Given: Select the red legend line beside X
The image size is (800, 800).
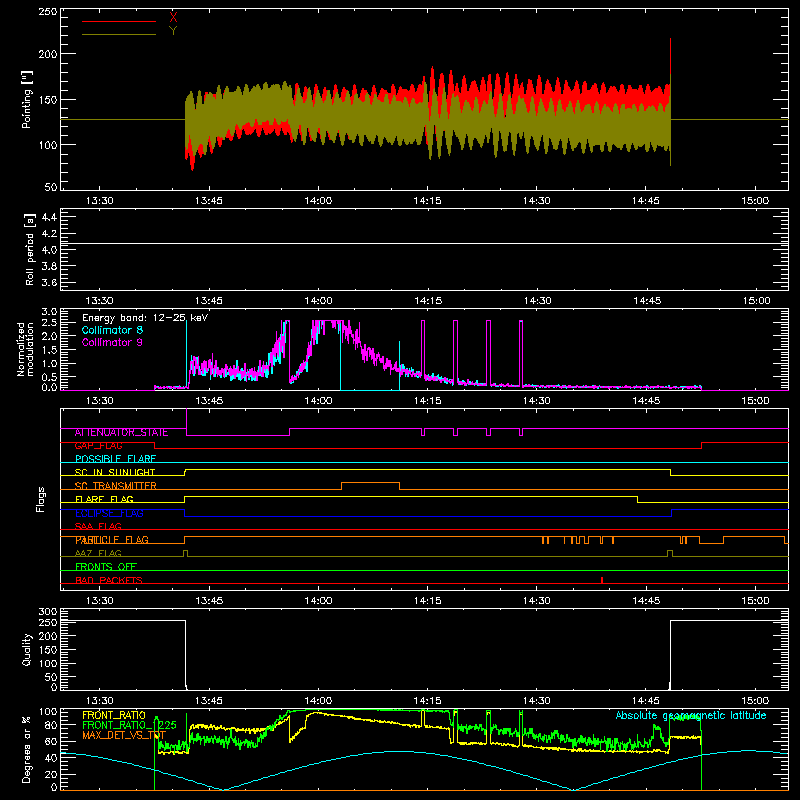Looking at the screenshot, I should click(119, 21).
